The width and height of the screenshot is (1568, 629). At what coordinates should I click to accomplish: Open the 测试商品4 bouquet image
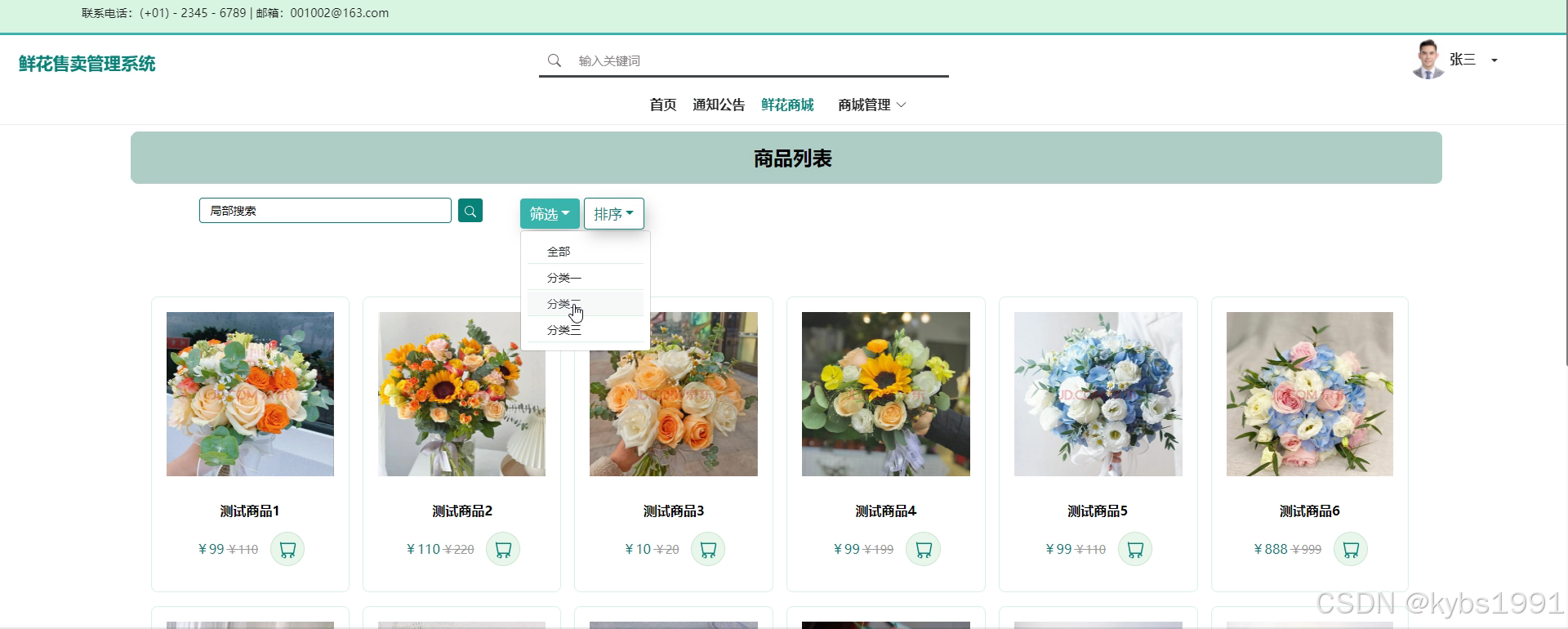886,394
